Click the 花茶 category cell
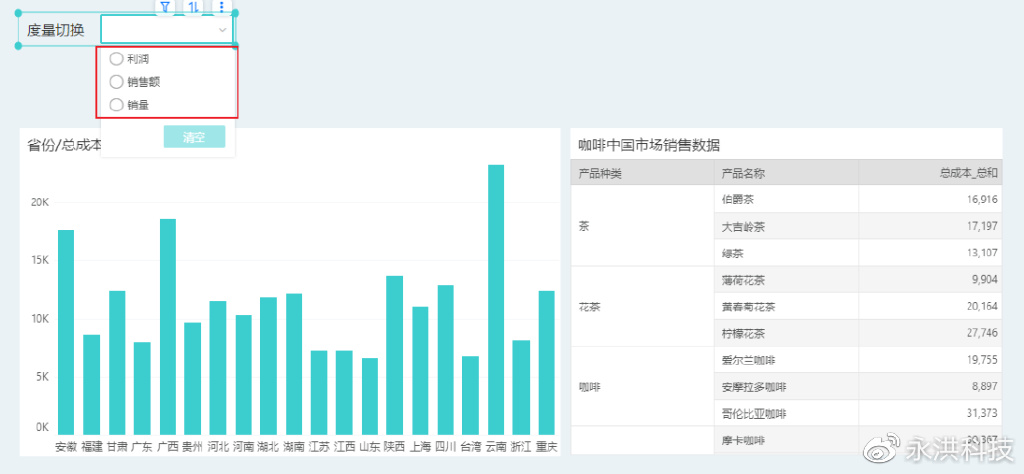The width and height of the screenshot is (1024, 474). coord(643,306)
